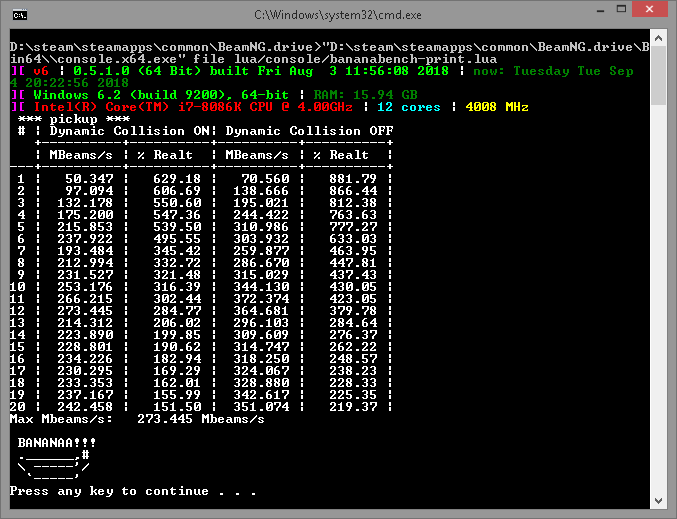Click value '379.78' in row 12
Image resolution: width=677 pixels, height=519 pixels.
(353, 311)
